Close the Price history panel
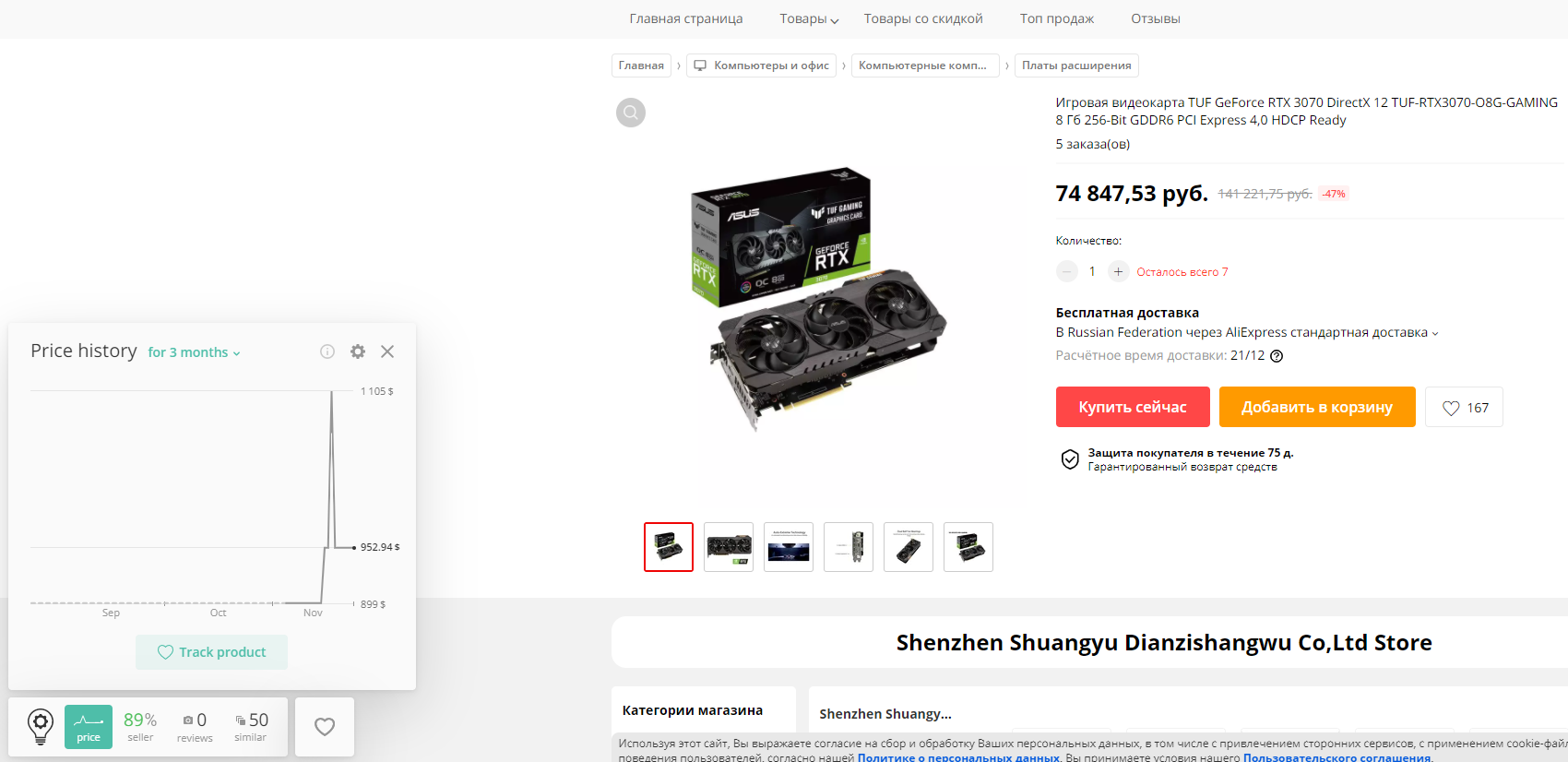The image size is (1568, 762). (x=387, y=351)
